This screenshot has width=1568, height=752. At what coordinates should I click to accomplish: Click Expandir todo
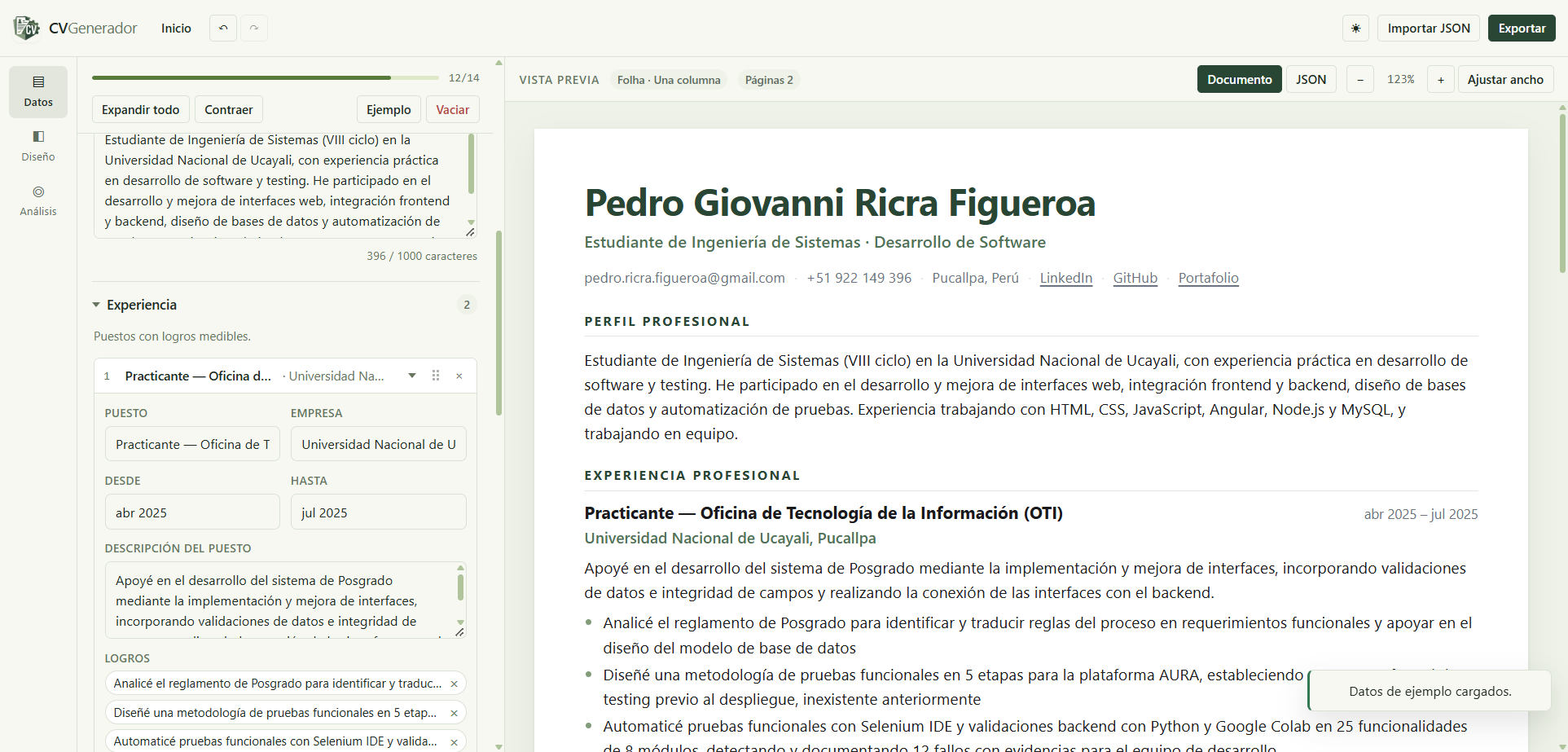pos(140,109)
